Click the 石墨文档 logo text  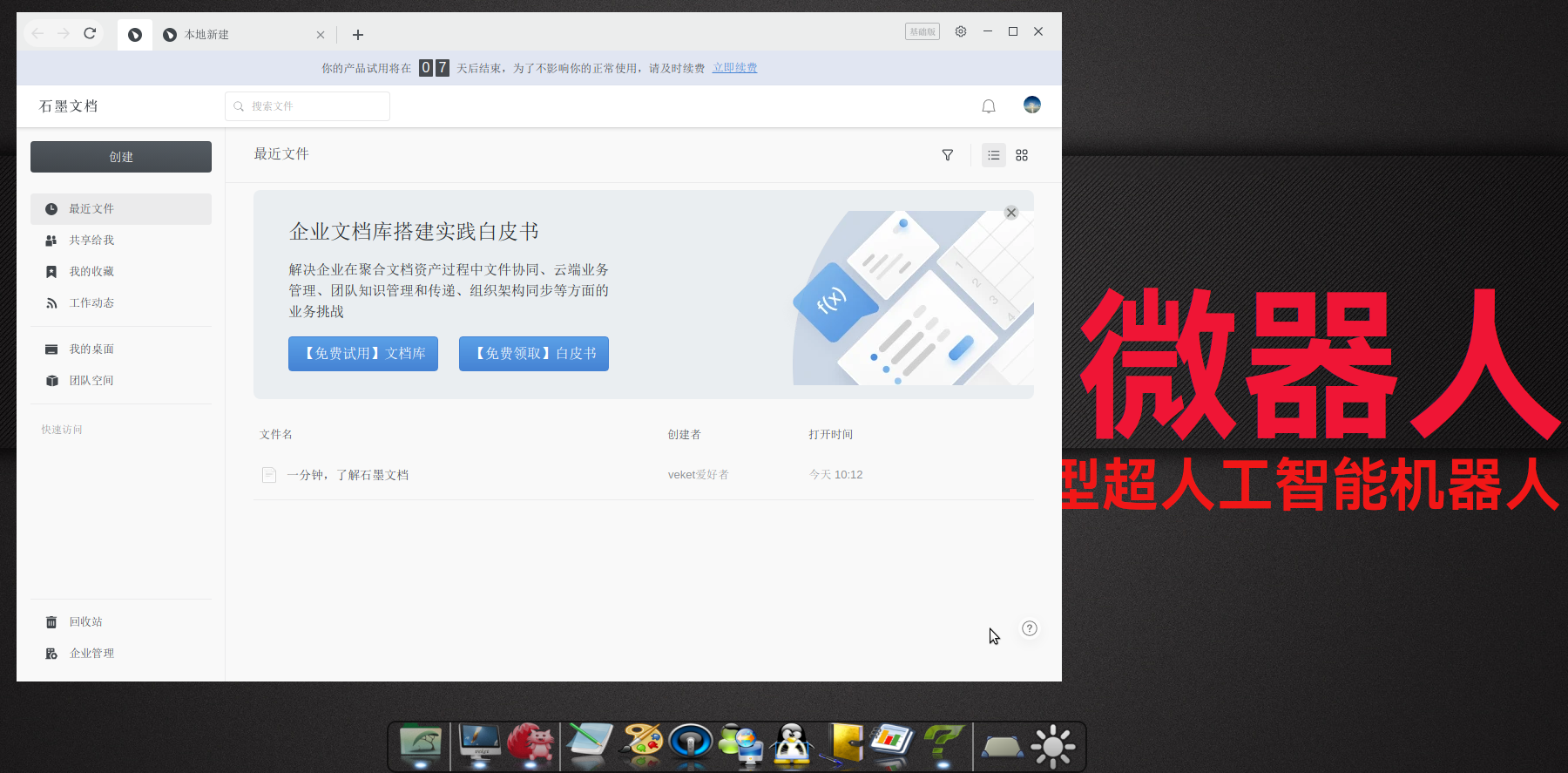pos(69,106)
